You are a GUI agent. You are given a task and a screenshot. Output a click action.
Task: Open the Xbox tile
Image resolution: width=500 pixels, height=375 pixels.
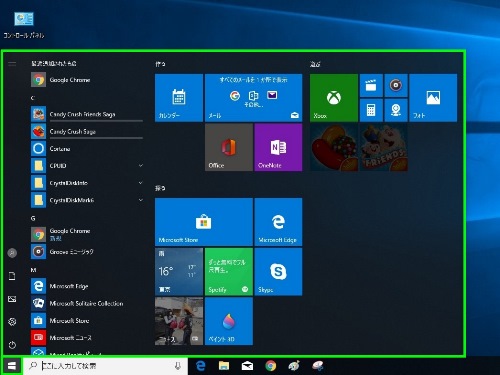point(334,98)
